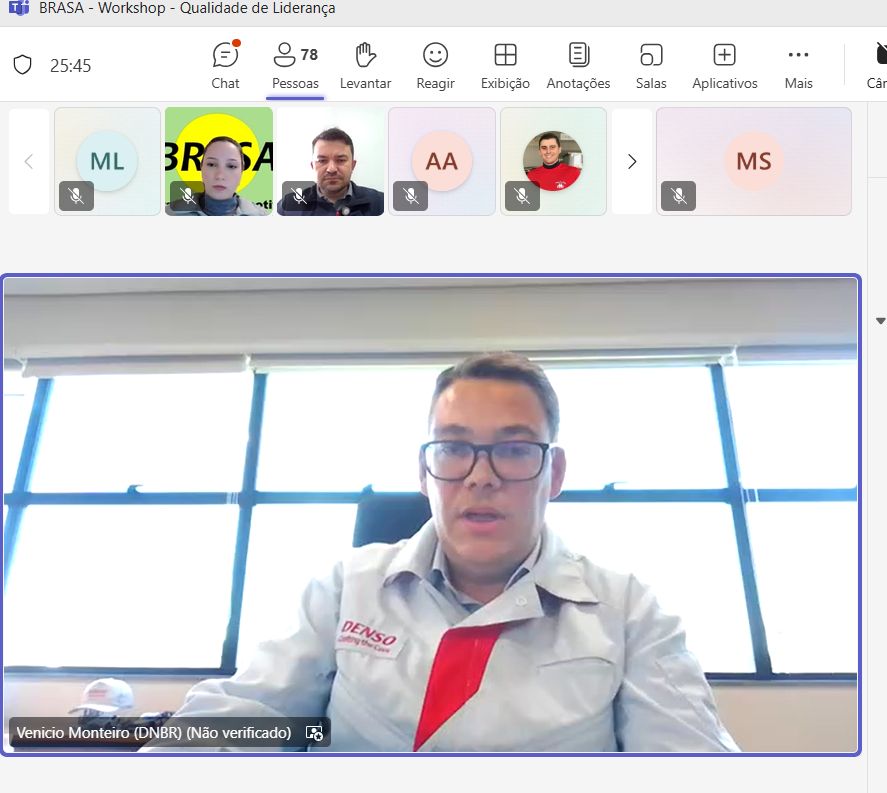887x793 pixels.
Task: Click the shield security icon
Action: 23,65
